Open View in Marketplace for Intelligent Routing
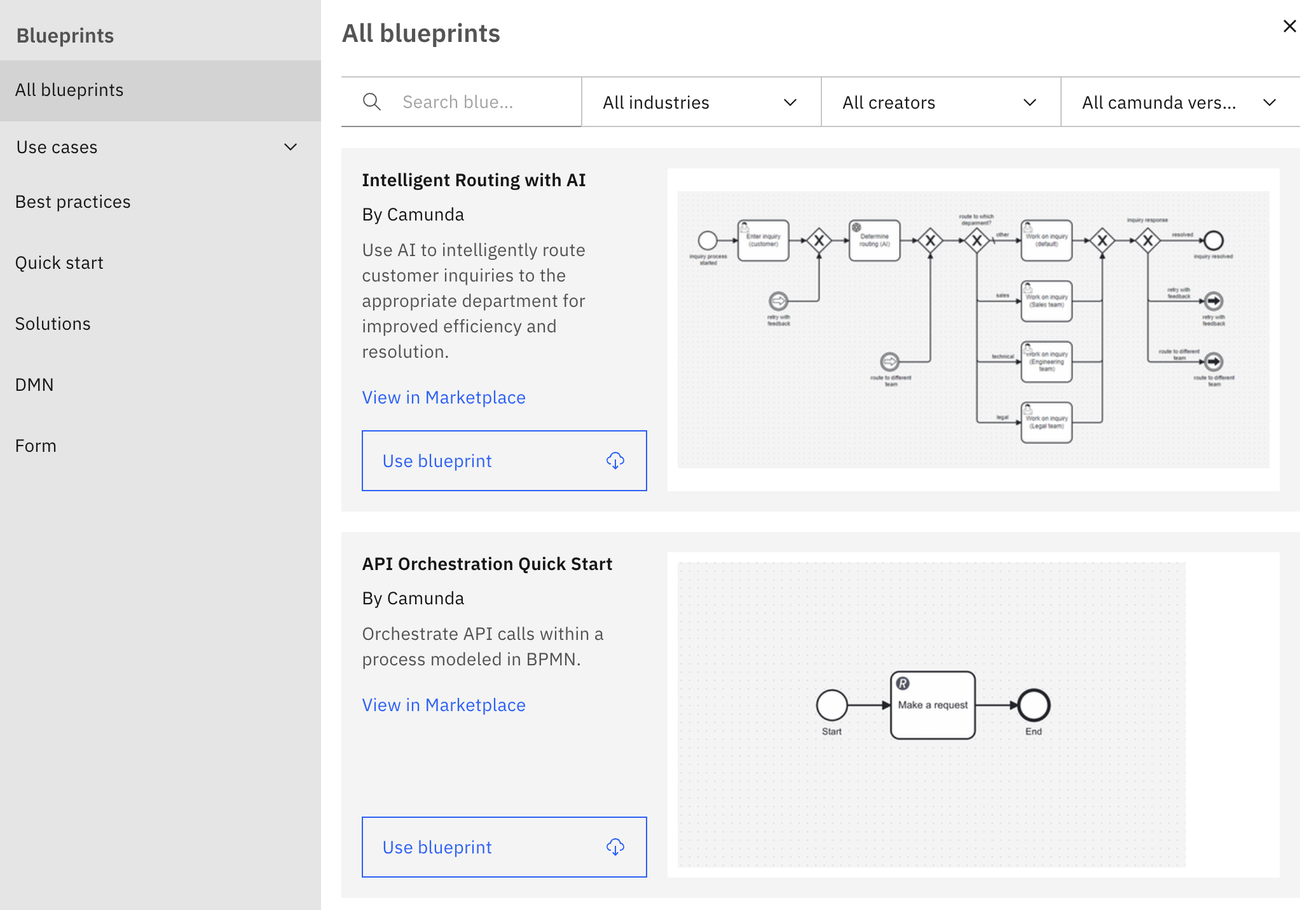Viewport: 1316px width, 910px height. (443, 397)
